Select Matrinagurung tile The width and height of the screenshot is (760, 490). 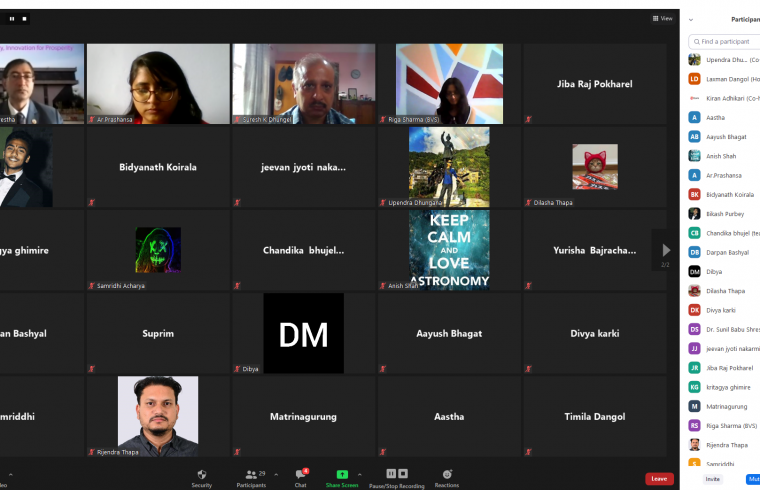tap(303, 416)
